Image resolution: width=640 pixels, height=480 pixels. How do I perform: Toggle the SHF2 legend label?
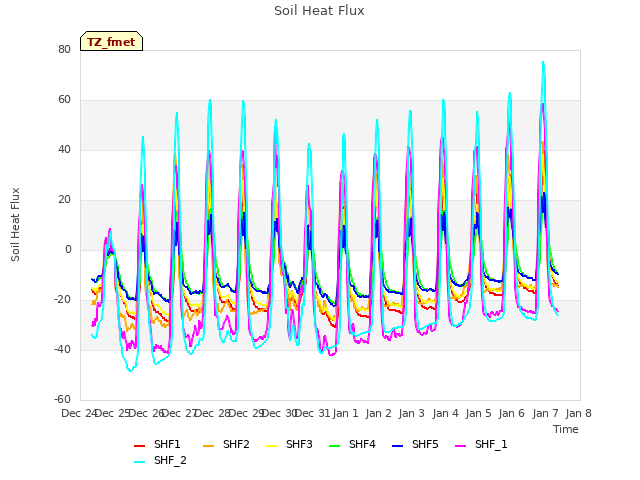(x=236, y=444)
